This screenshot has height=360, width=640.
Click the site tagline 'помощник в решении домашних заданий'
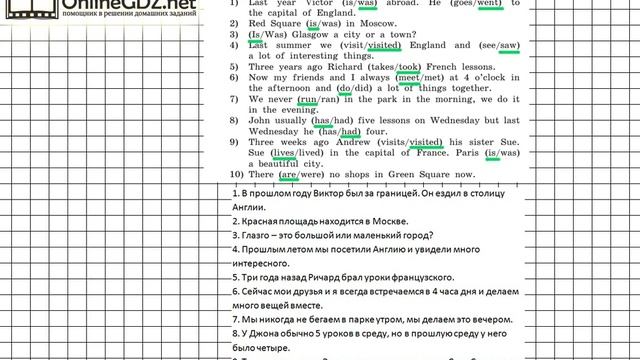click(x=129, y=13)
